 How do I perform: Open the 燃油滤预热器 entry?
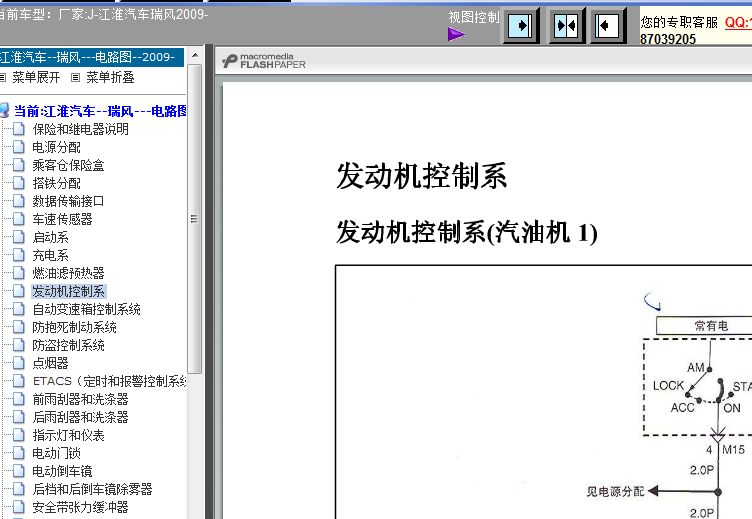click(68, 273)
